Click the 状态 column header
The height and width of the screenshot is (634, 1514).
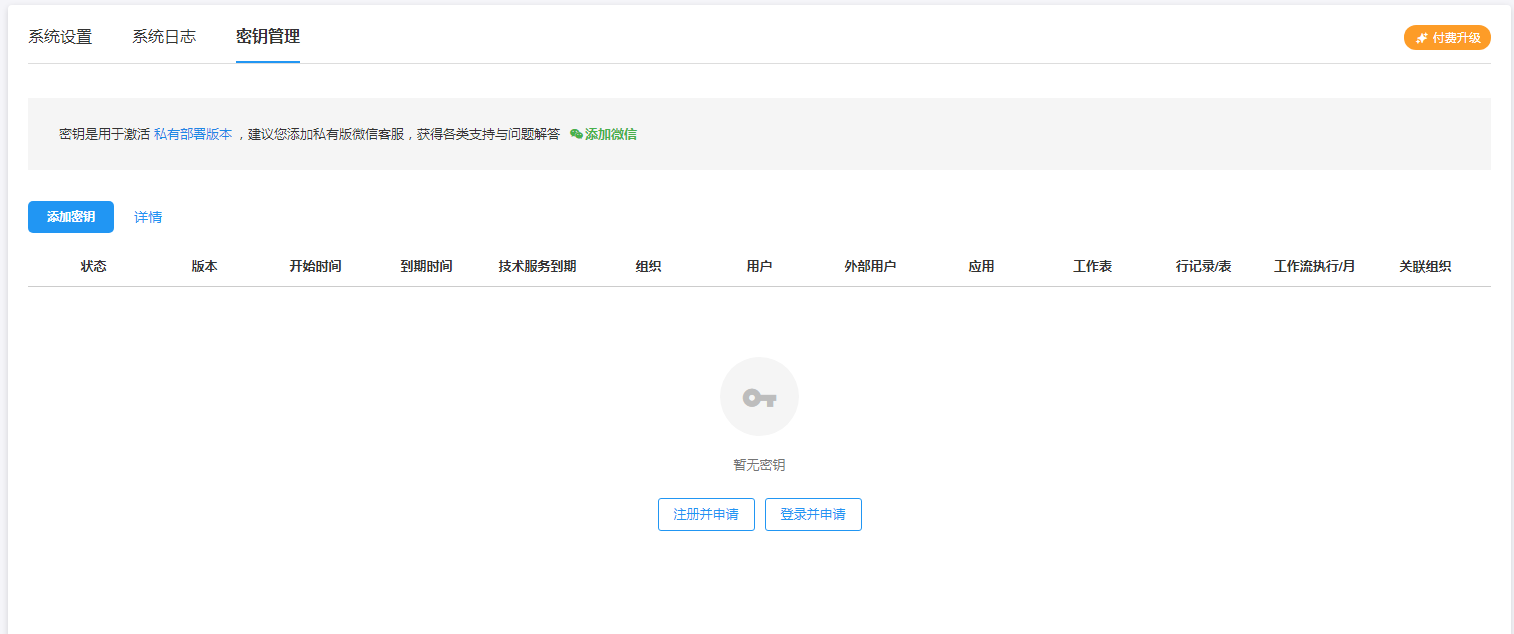[94, 267]
